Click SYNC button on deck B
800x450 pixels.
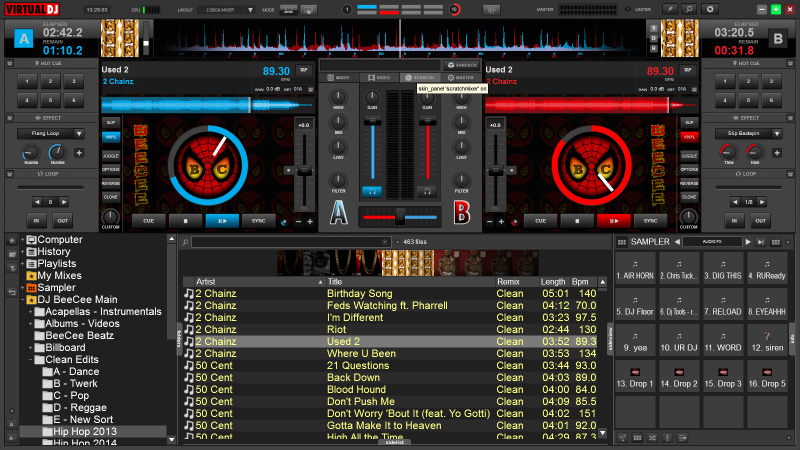(x=651, y=221)
